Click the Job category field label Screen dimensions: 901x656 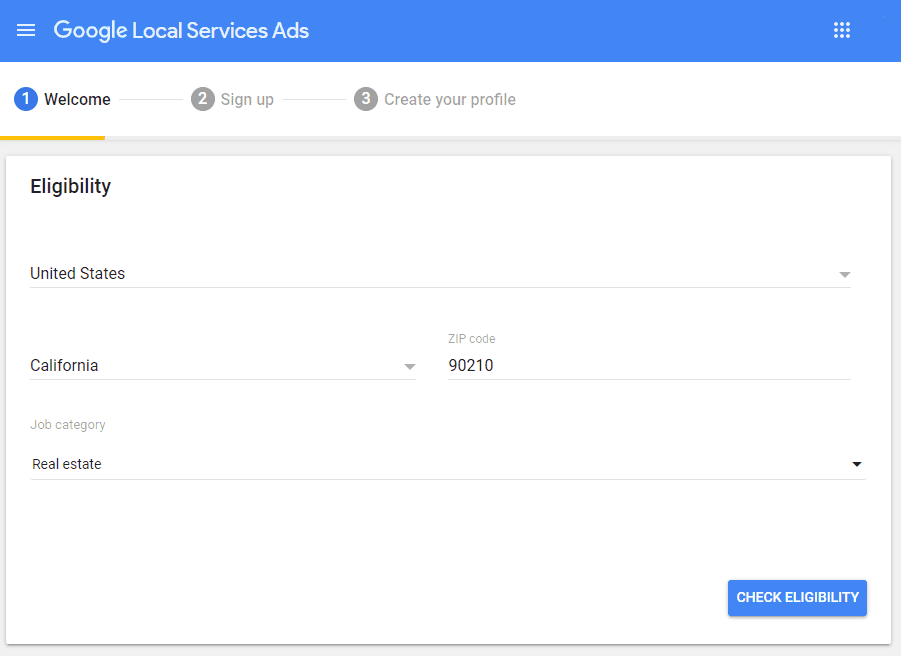[68, 425]
